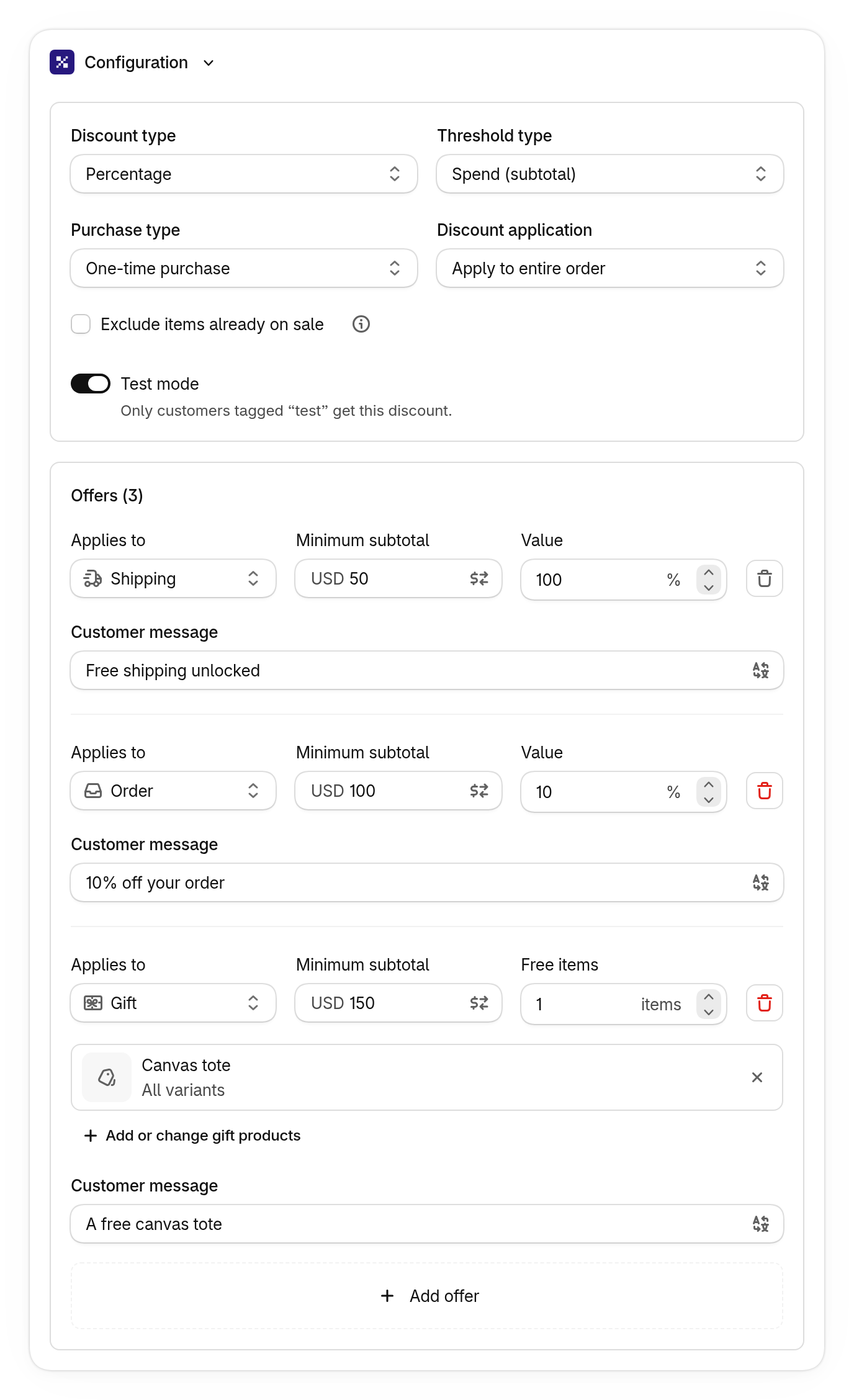Change the Shipping applies-to dropdown

tap(173, 578)
